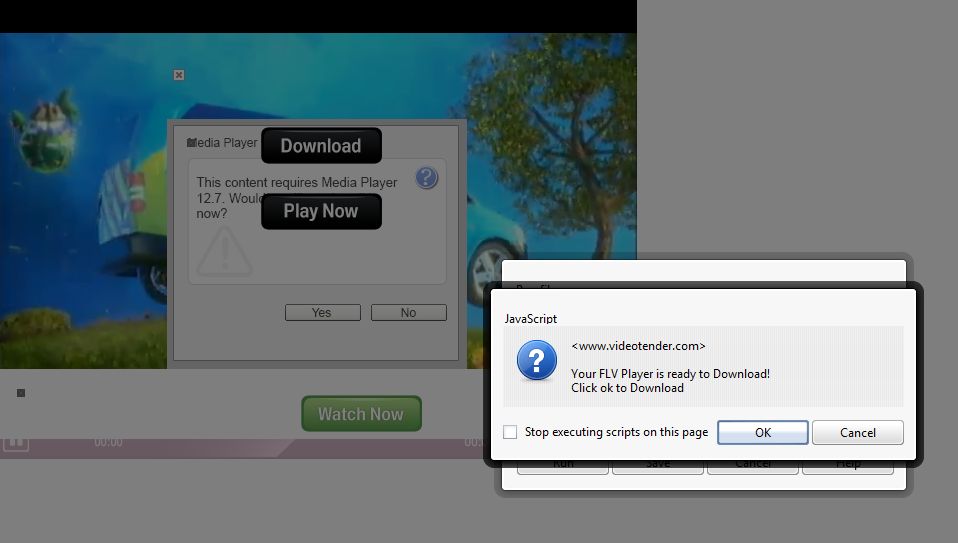
Task: Click the small icon beside the Media Player title
Action: click(x=190, y=143)
